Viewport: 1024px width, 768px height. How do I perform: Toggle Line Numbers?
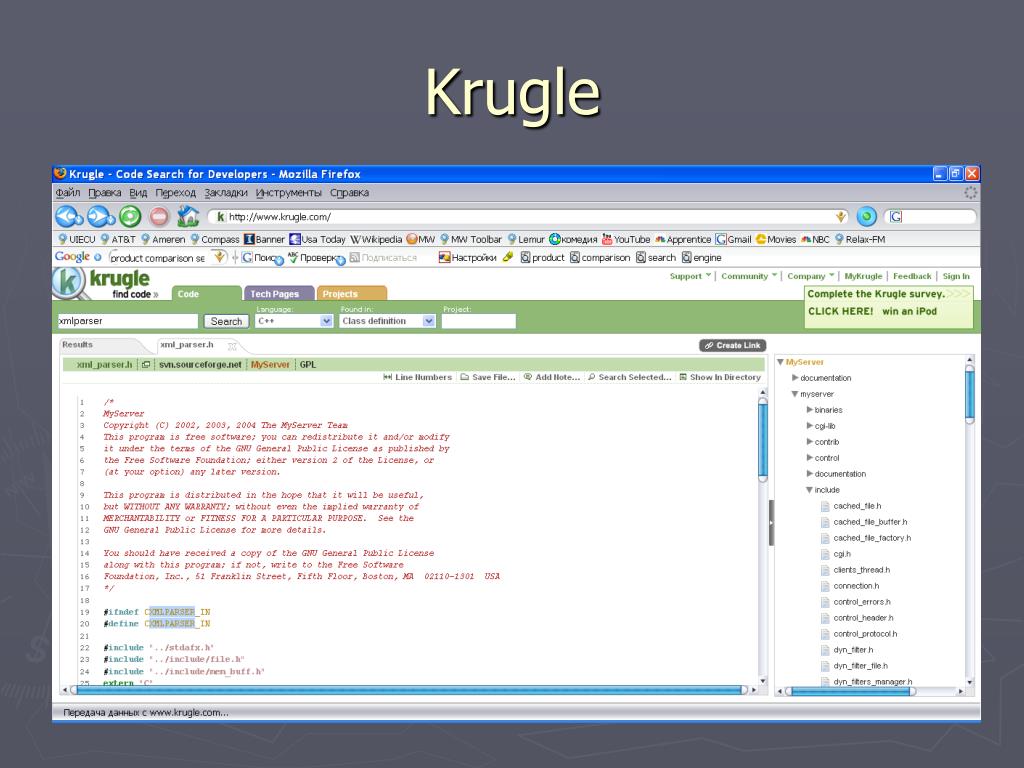[x=417, y=377]
